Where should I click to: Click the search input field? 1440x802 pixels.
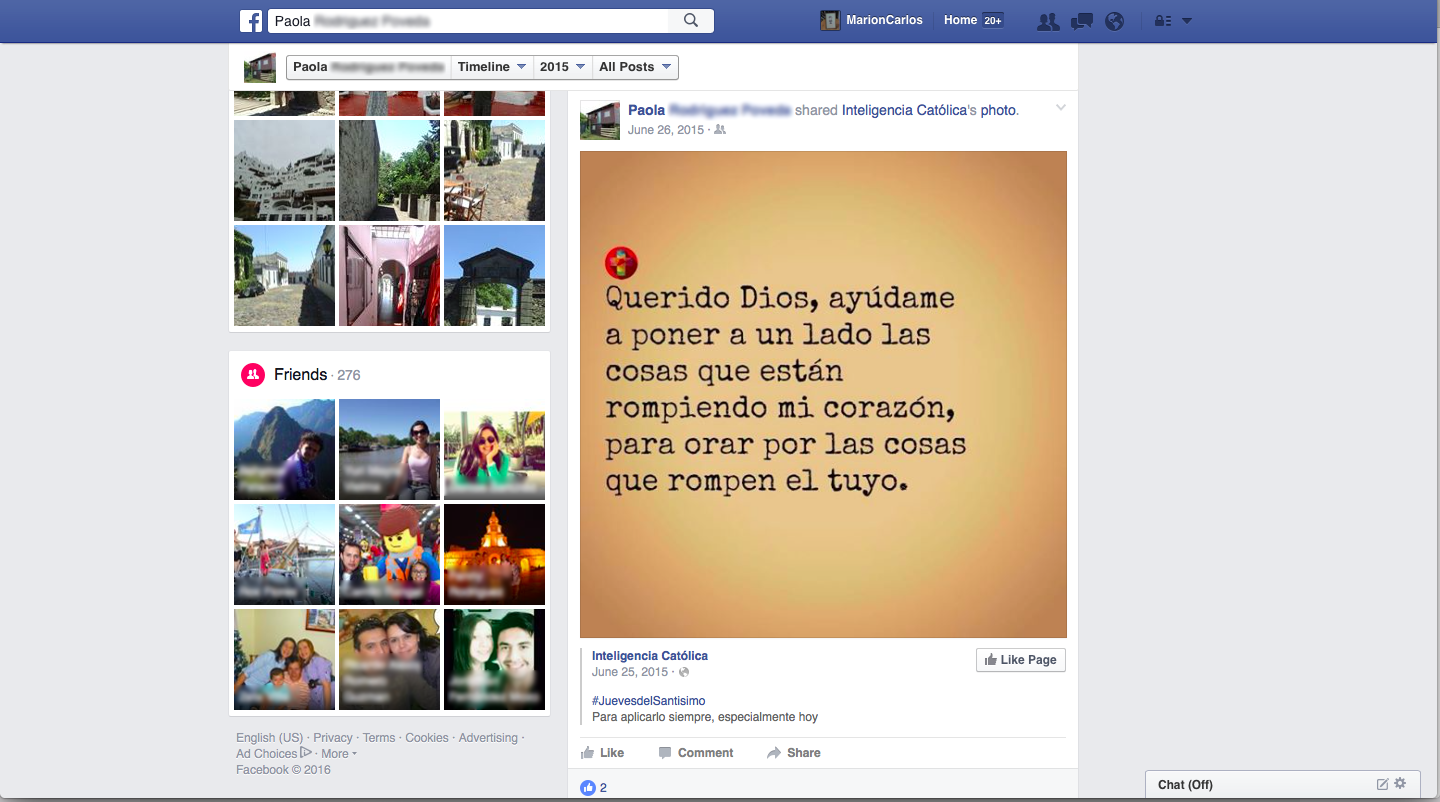(468, 21)
